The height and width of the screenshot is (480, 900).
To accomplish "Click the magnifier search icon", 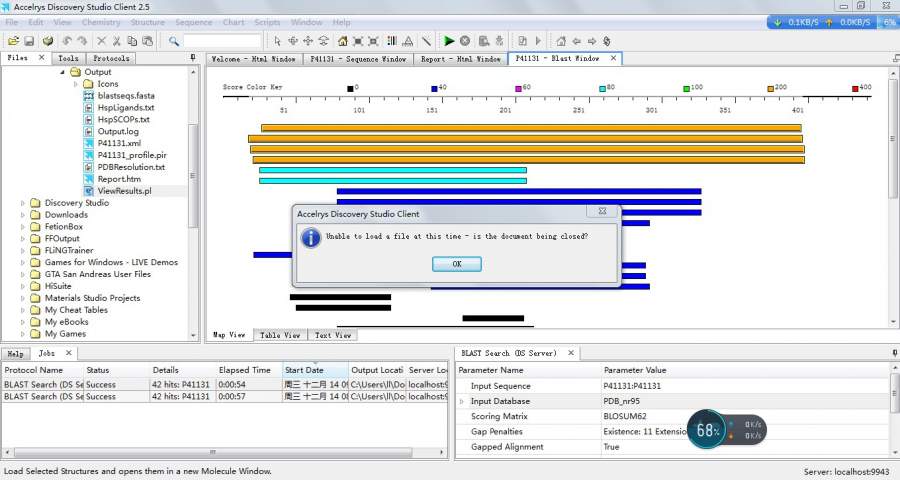I will pos(173,41).
